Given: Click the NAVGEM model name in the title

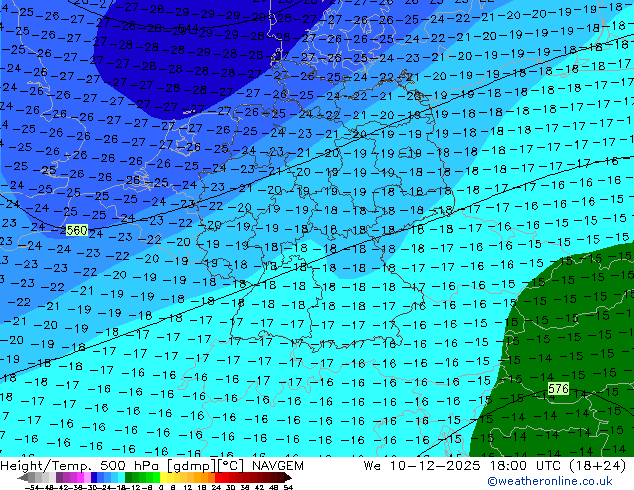Looking at the screenshot, I should tap(278, 466).
